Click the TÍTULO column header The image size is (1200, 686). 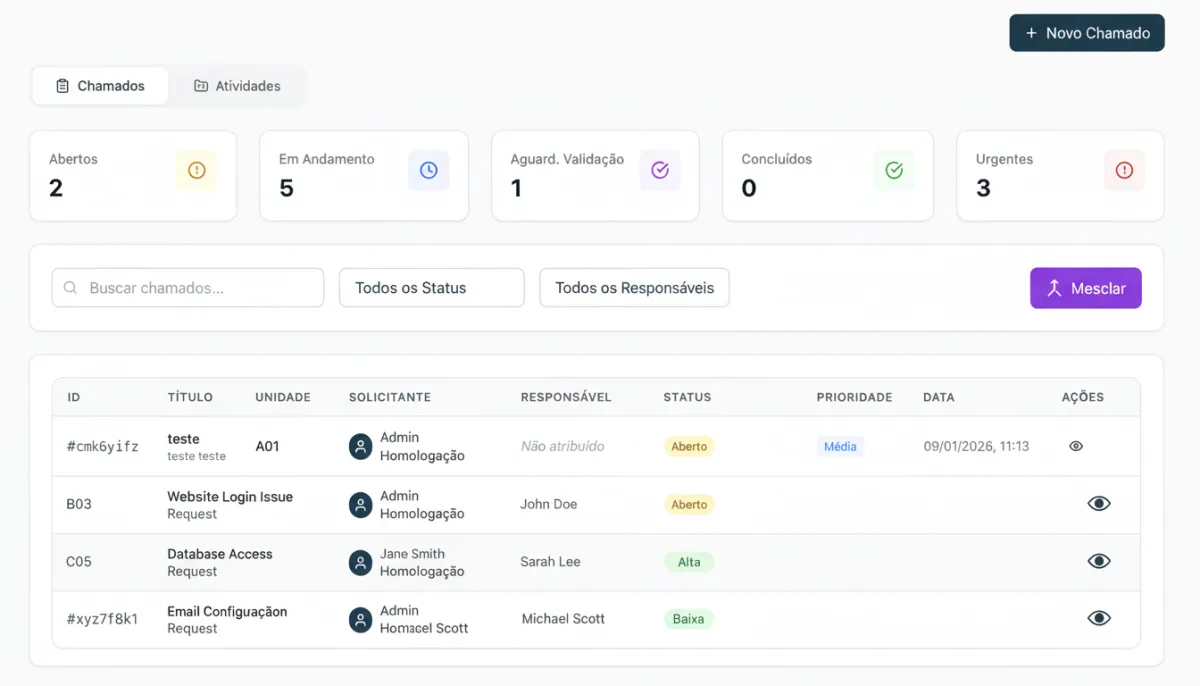click(190, 397)
